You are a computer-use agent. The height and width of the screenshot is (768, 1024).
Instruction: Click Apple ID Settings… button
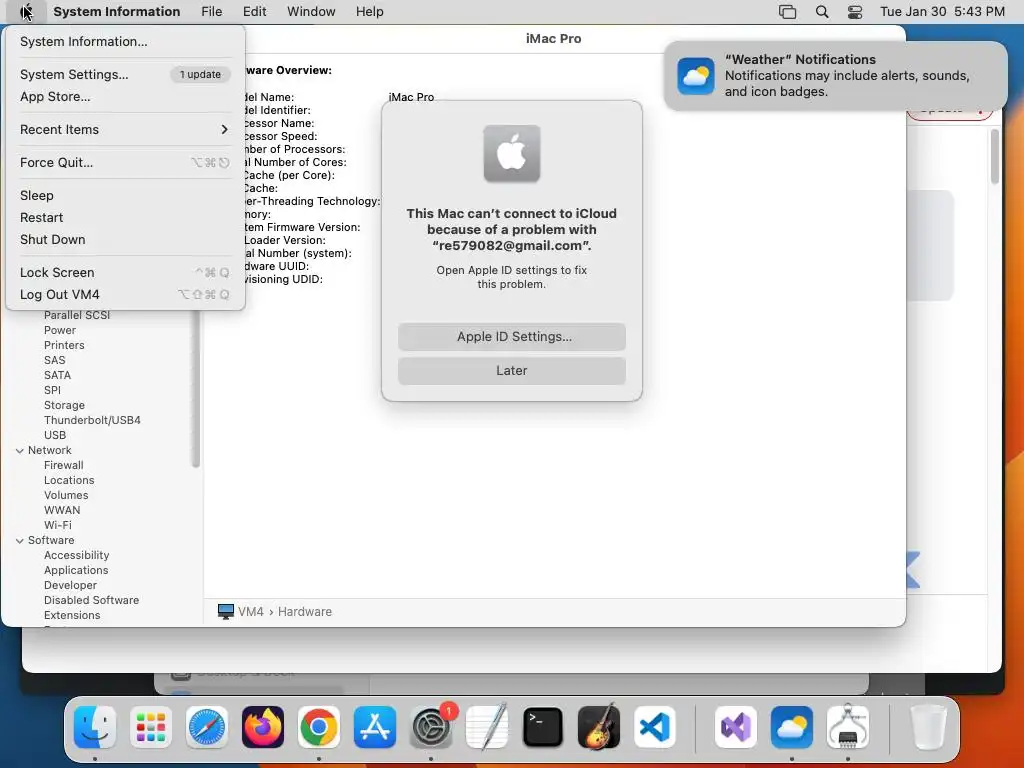pos(512,337)
